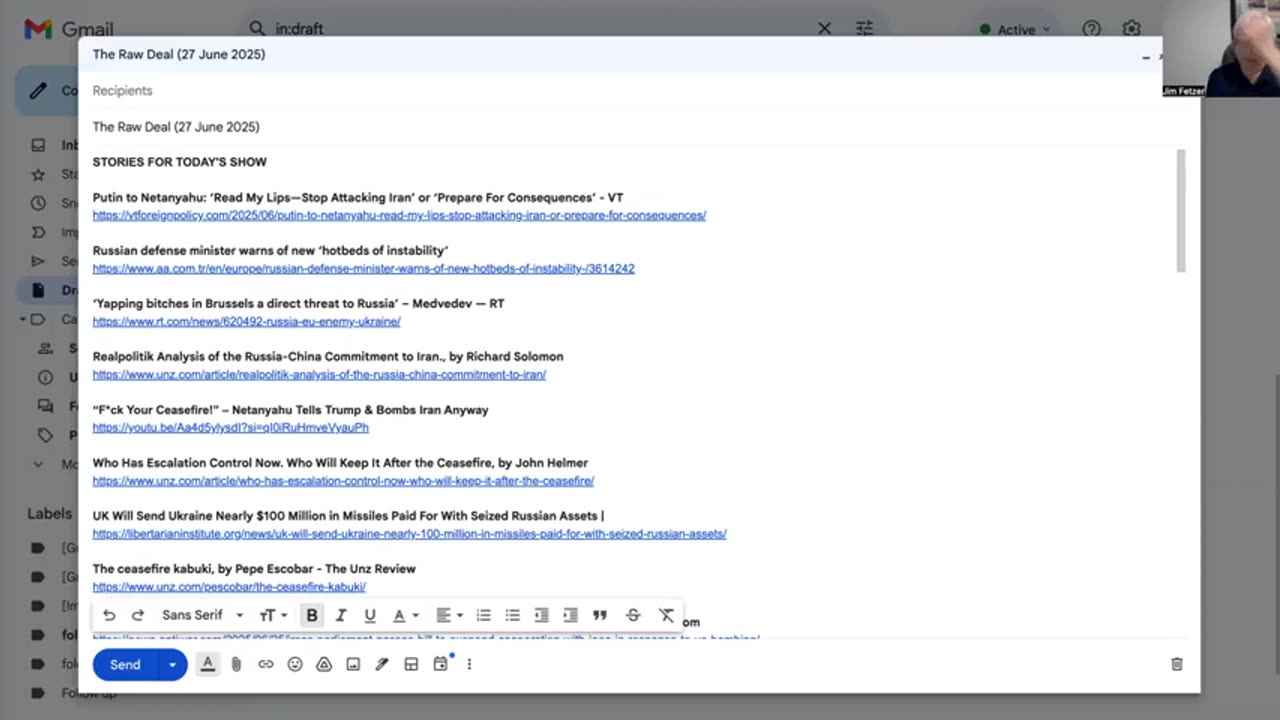Apply a bulleted list
Screen dimensions: 1280x720
[513, 615]
